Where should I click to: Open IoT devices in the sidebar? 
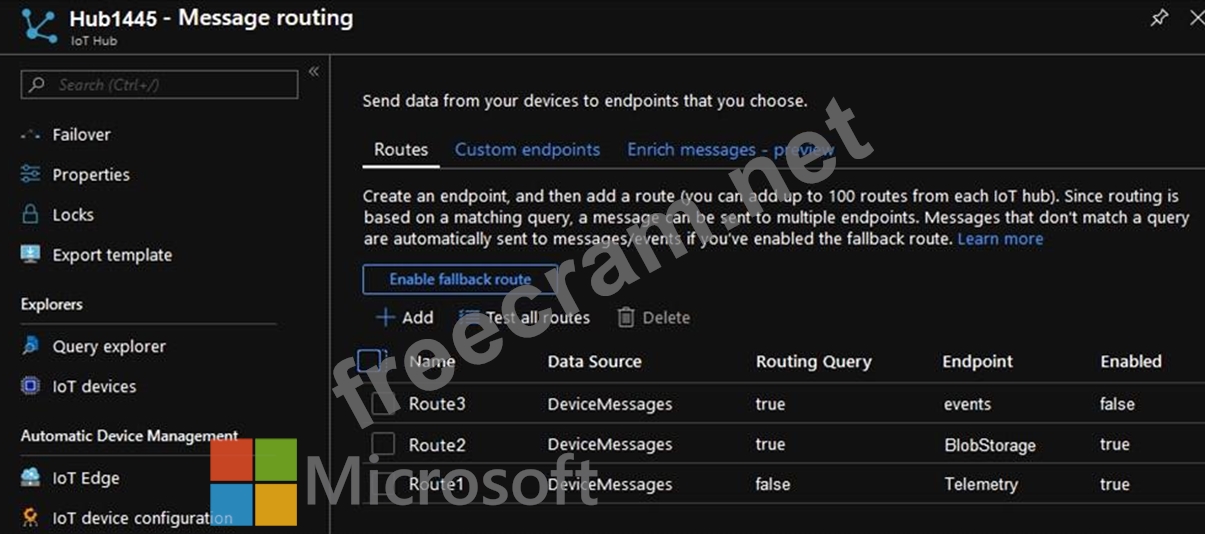pyautogui.click(x=94, y=386)
